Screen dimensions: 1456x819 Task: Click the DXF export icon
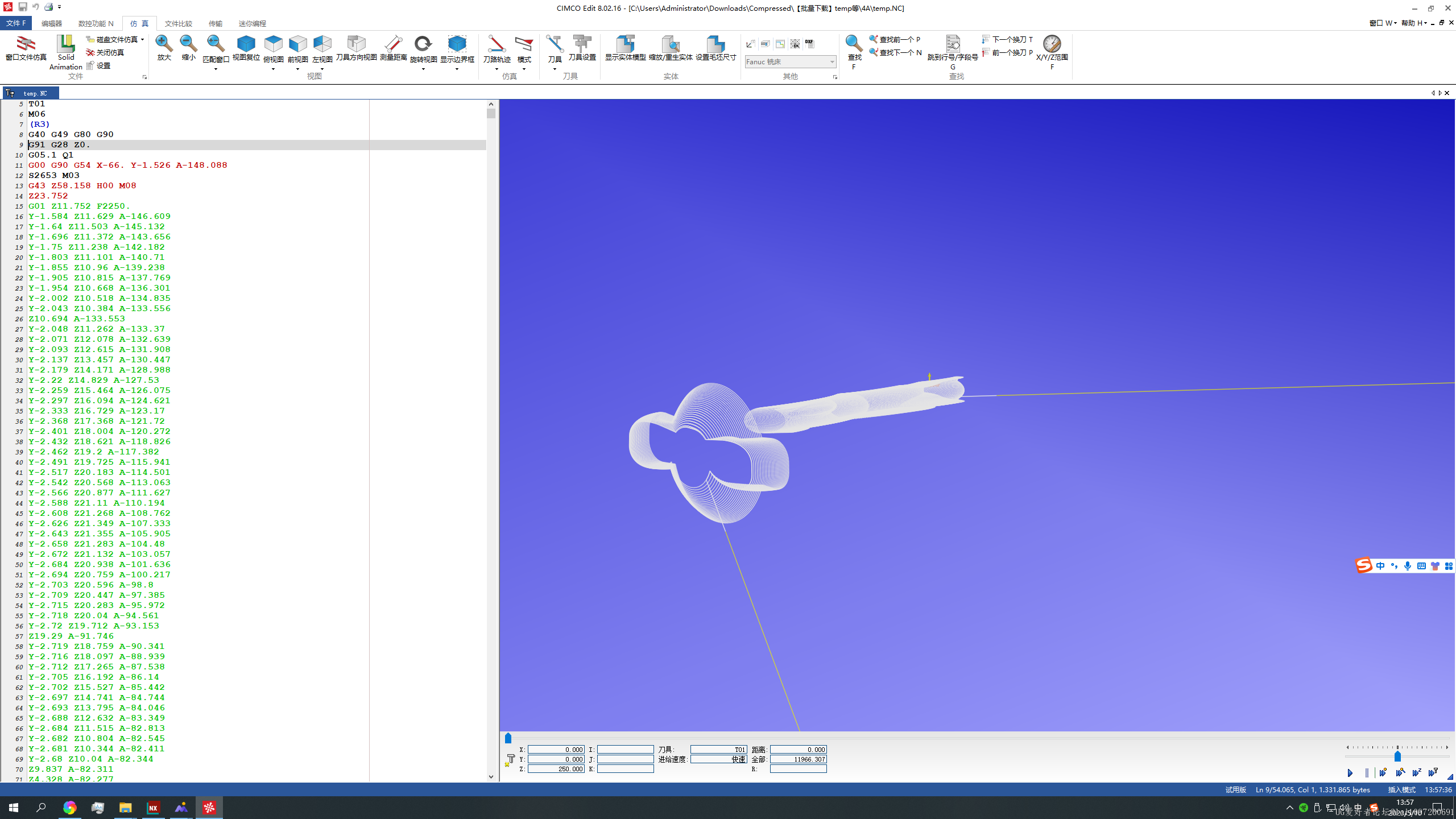809,43
